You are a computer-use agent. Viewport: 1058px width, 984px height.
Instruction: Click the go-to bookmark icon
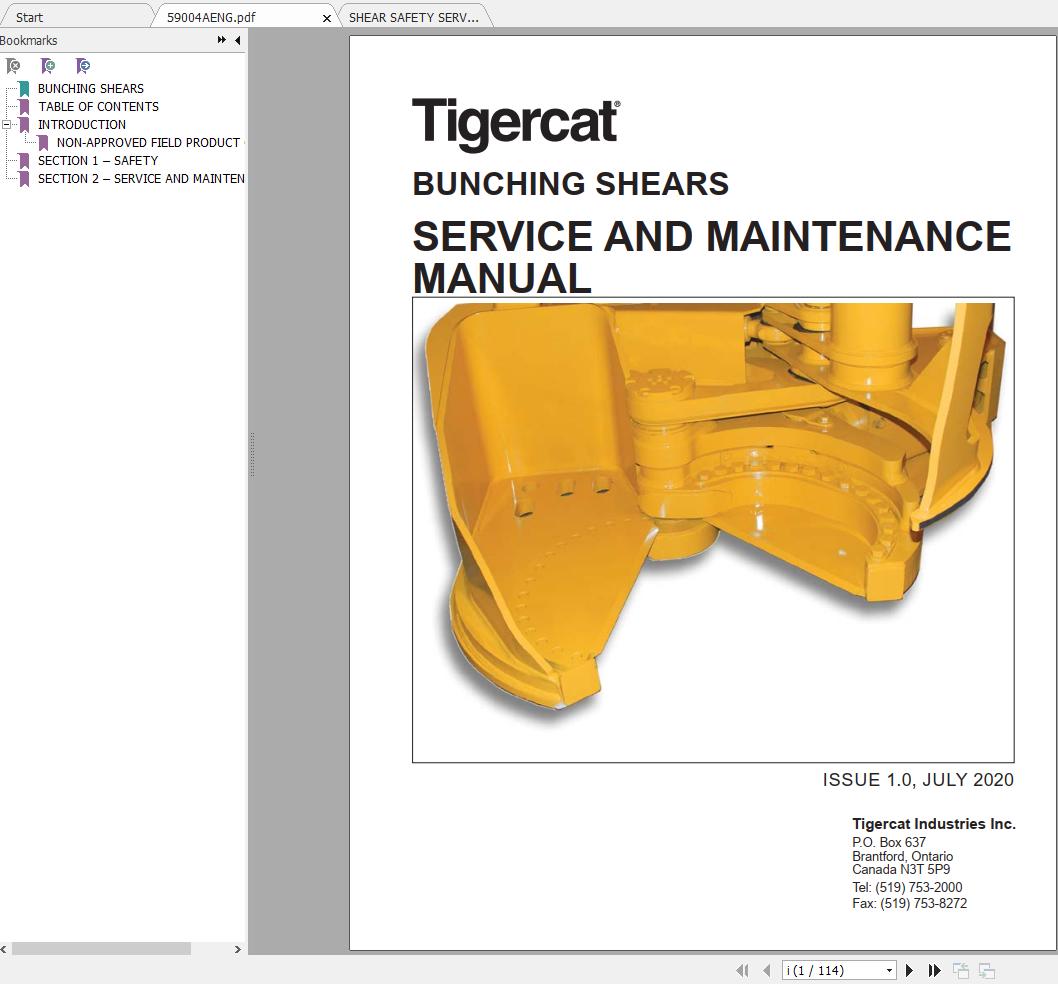coord(84,66)
